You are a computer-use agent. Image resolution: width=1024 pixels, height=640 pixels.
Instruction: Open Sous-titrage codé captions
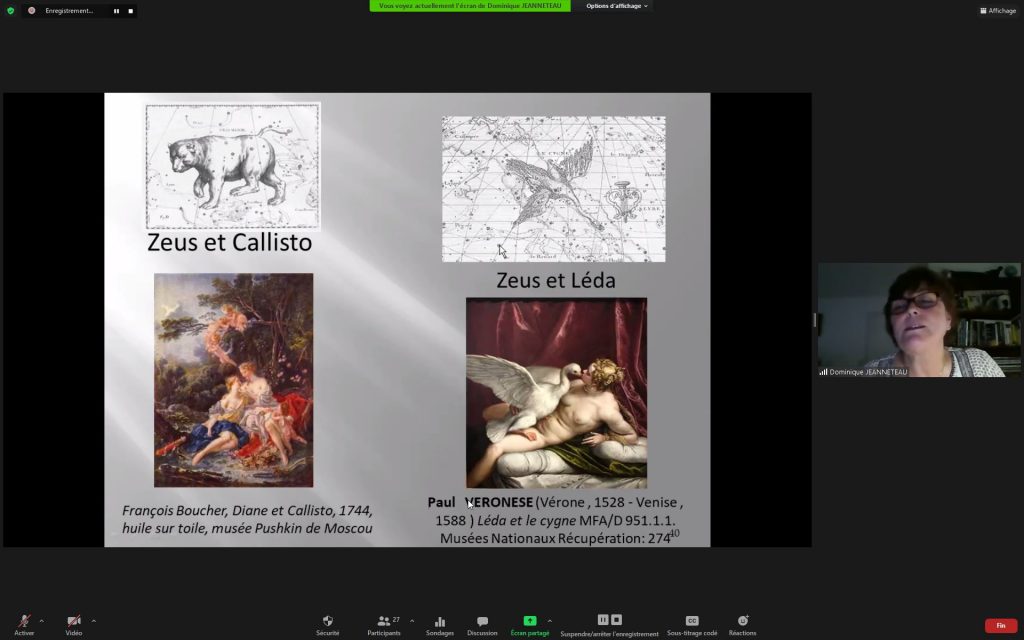click(x=692, y=625)
